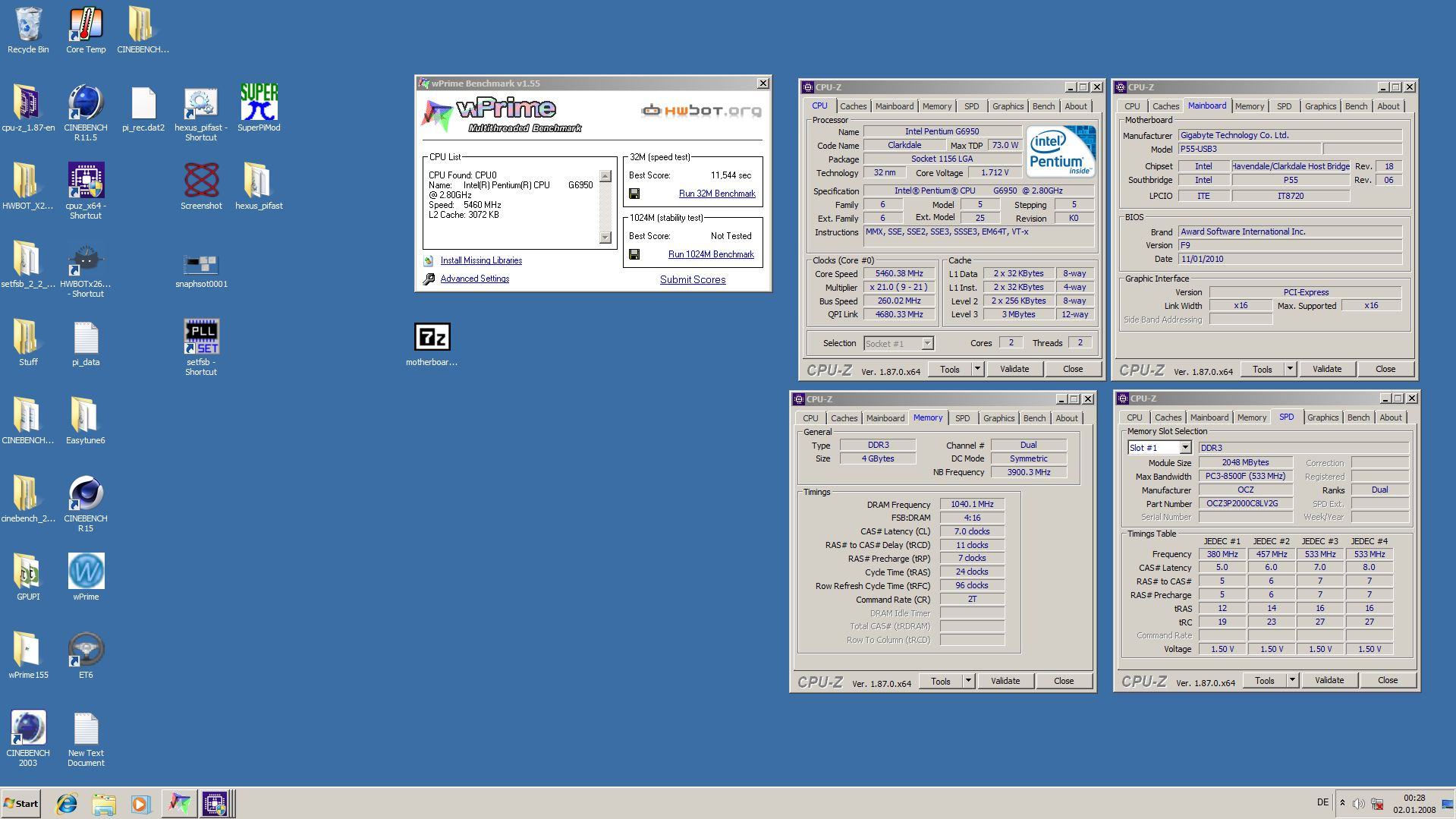Image resolution: width=1456 pixels, height=819 pixels.
Task: Click Validate in the Memory CPU-Z window
Action: [x=1005, y=681]
